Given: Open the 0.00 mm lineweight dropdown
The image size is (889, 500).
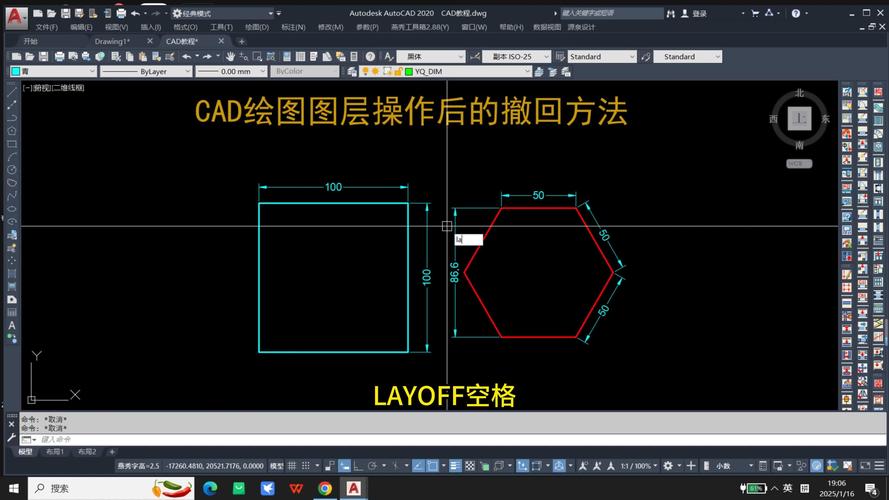Looking at the screenshot, I should click(x=231, y=71).
